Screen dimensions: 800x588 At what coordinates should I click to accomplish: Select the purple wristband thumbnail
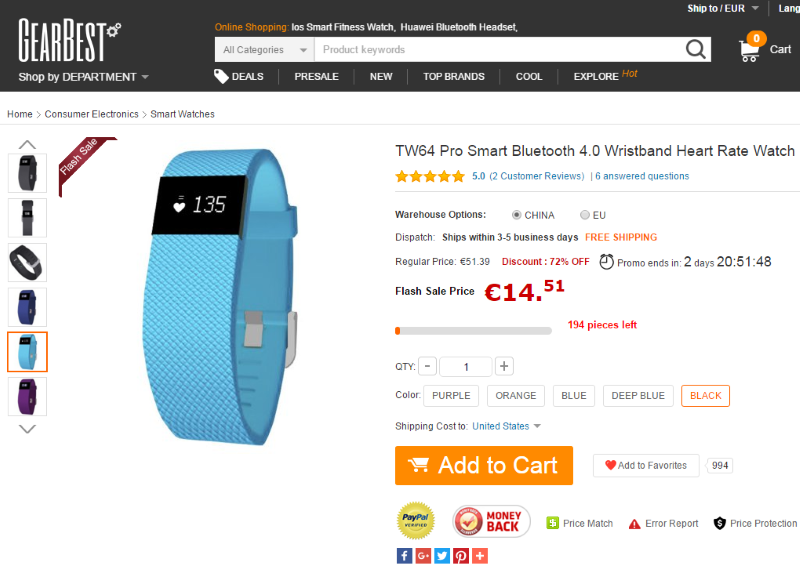(28, 397)
